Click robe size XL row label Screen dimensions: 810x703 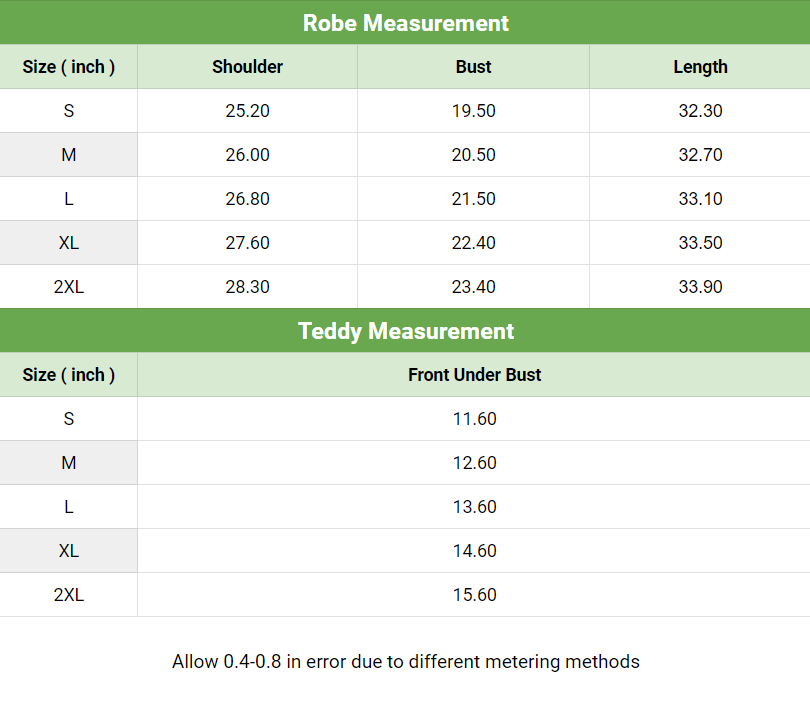point(69,243)
